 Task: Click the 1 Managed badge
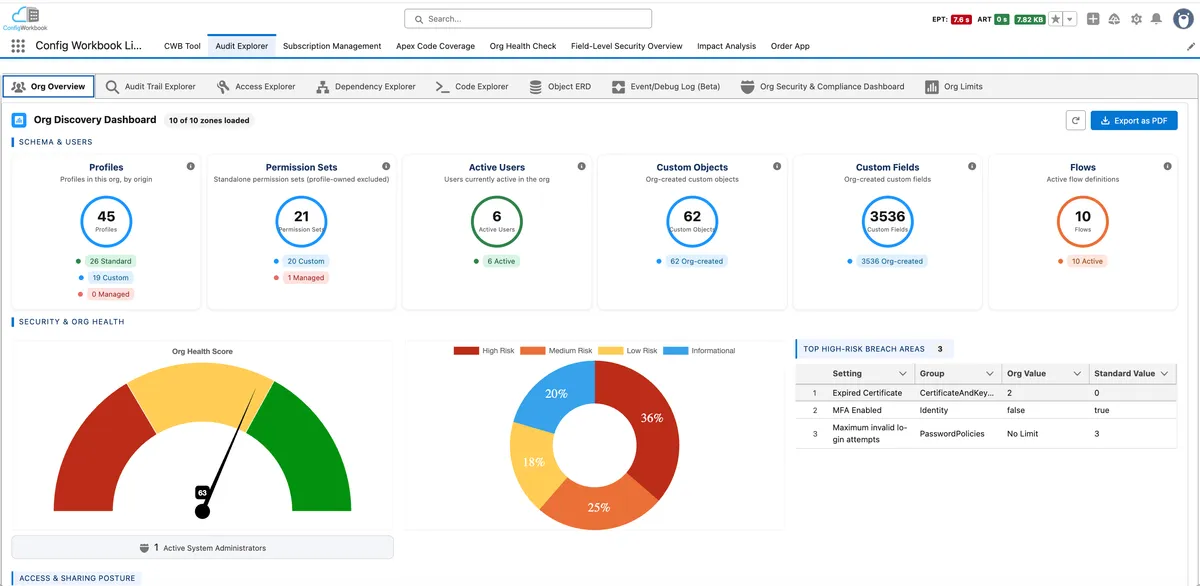pyautogui.click(x=307, y=278)
